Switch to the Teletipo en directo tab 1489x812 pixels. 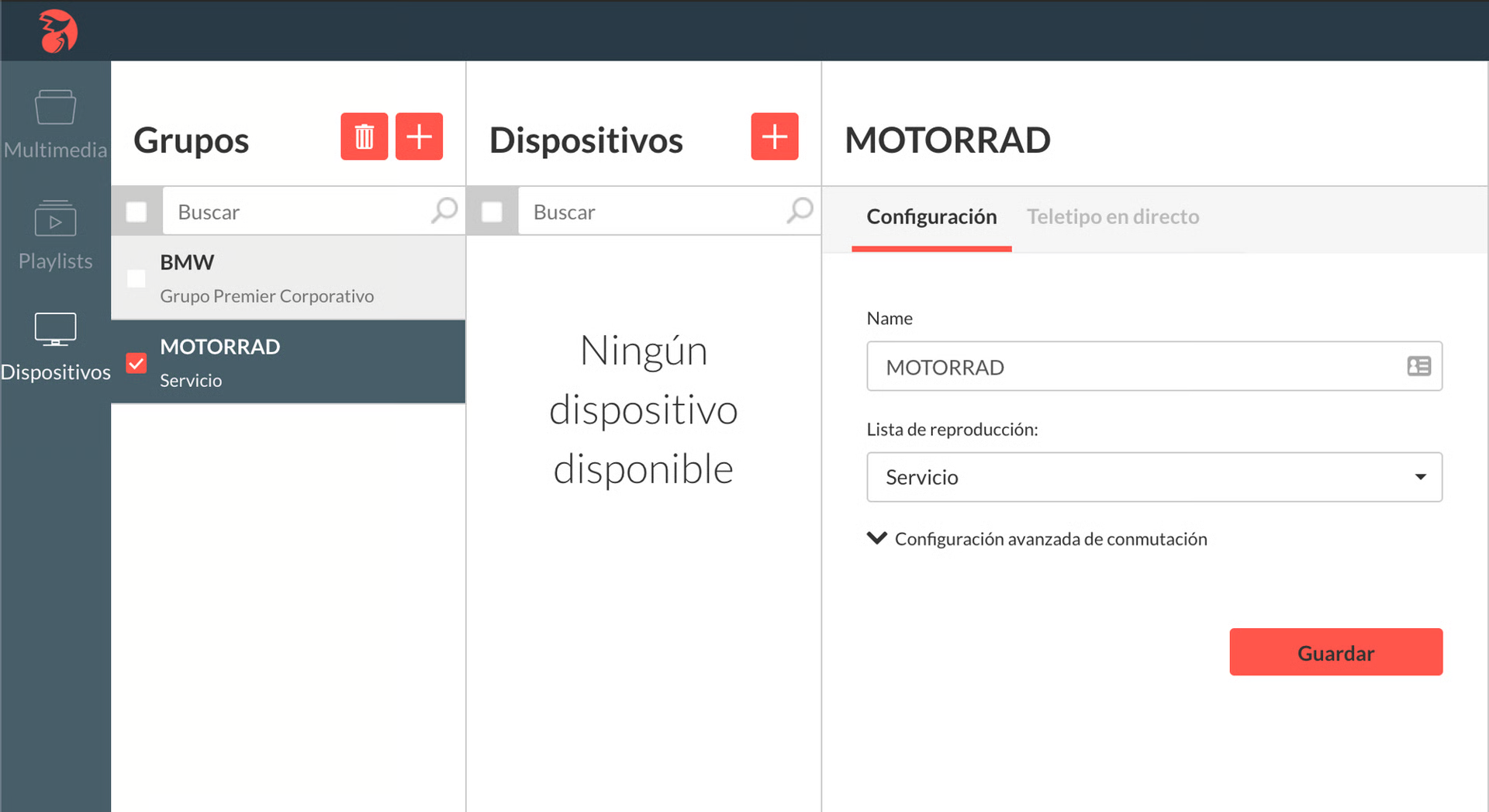tap(1112, 216)
